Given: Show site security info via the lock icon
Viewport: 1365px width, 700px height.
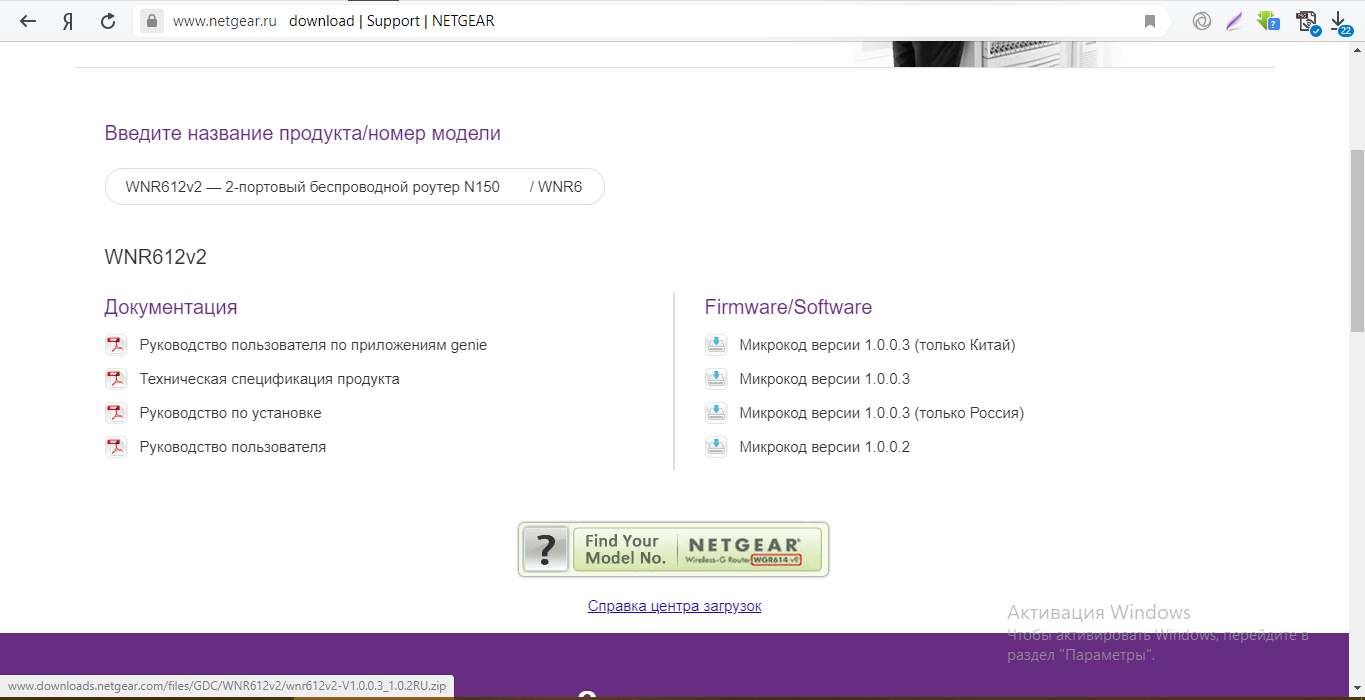Looking at the screenshot, I should click(152, 21).
